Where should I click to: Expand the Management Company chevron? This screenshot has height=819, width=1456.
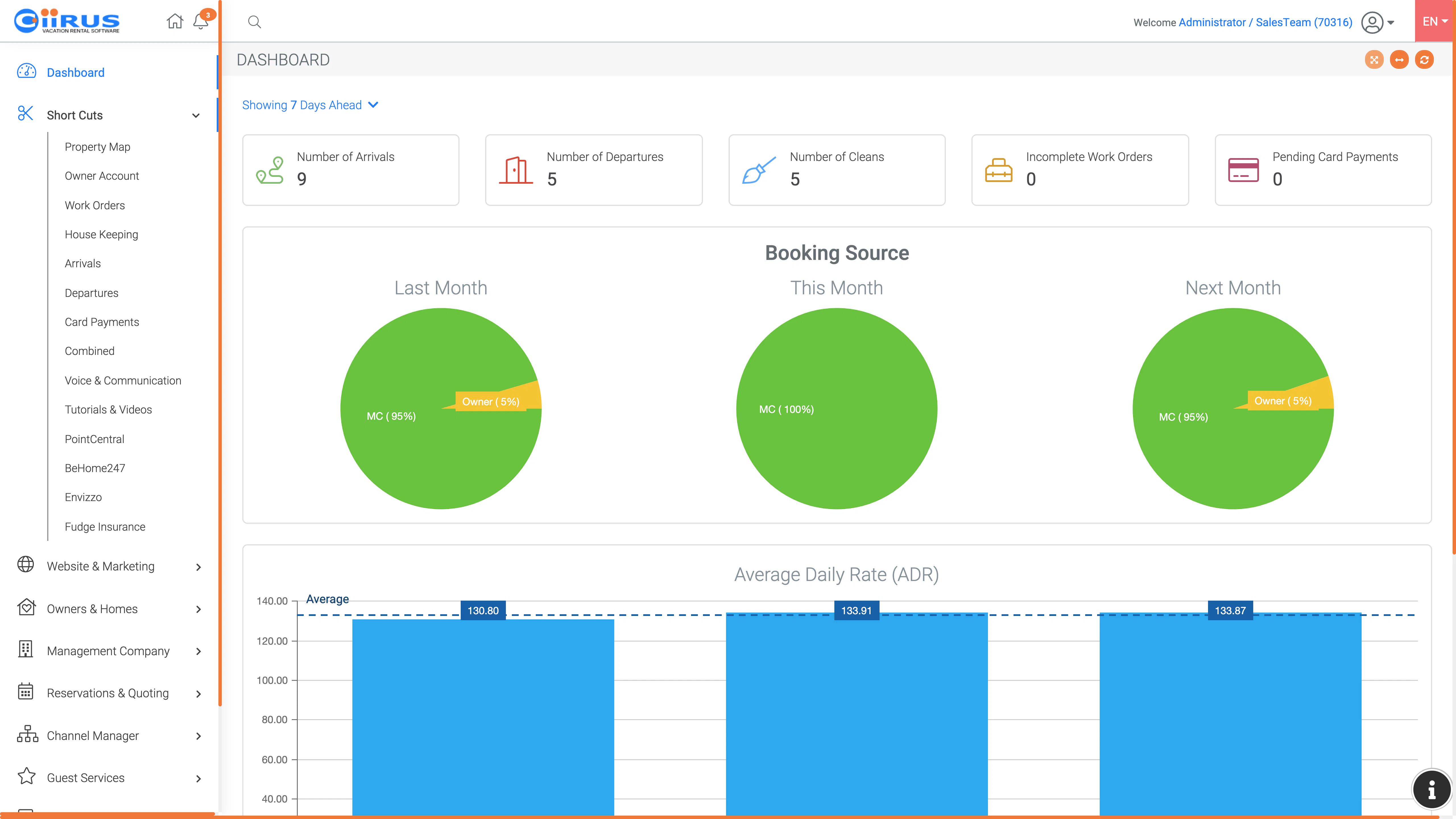[198, 651]
